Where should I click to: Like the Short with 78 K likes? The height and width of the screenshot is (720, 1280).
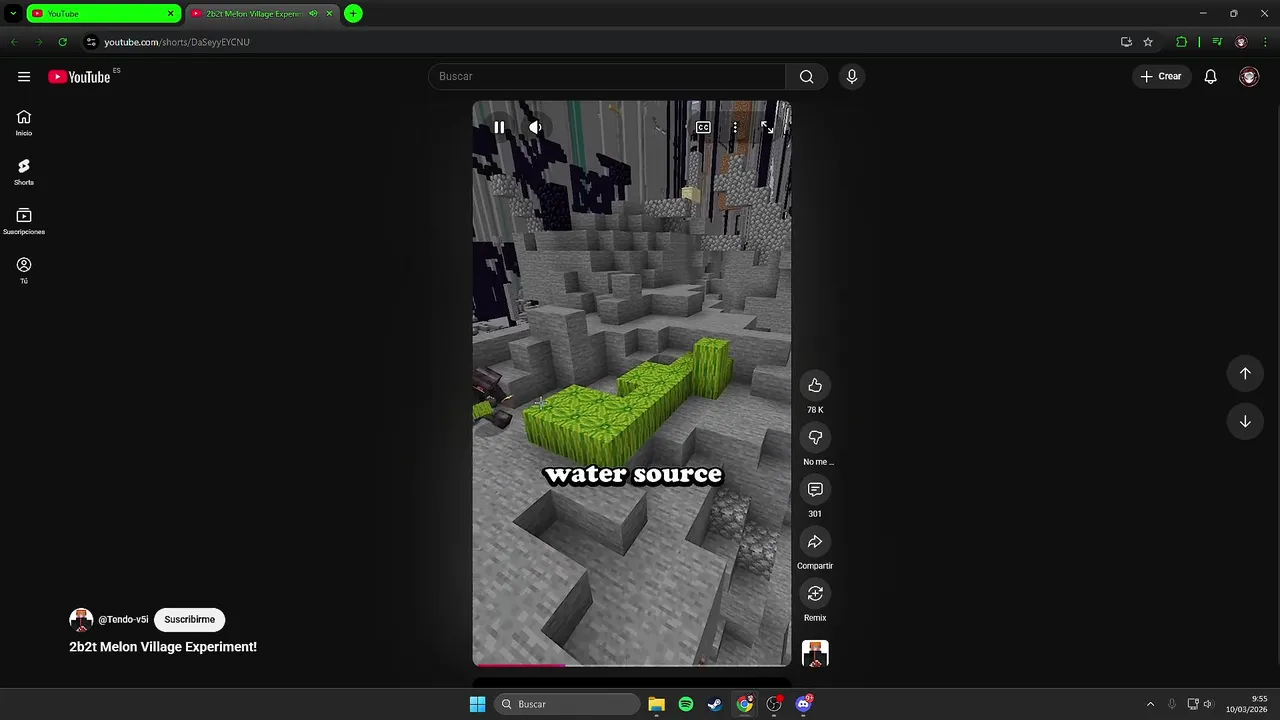815,386
